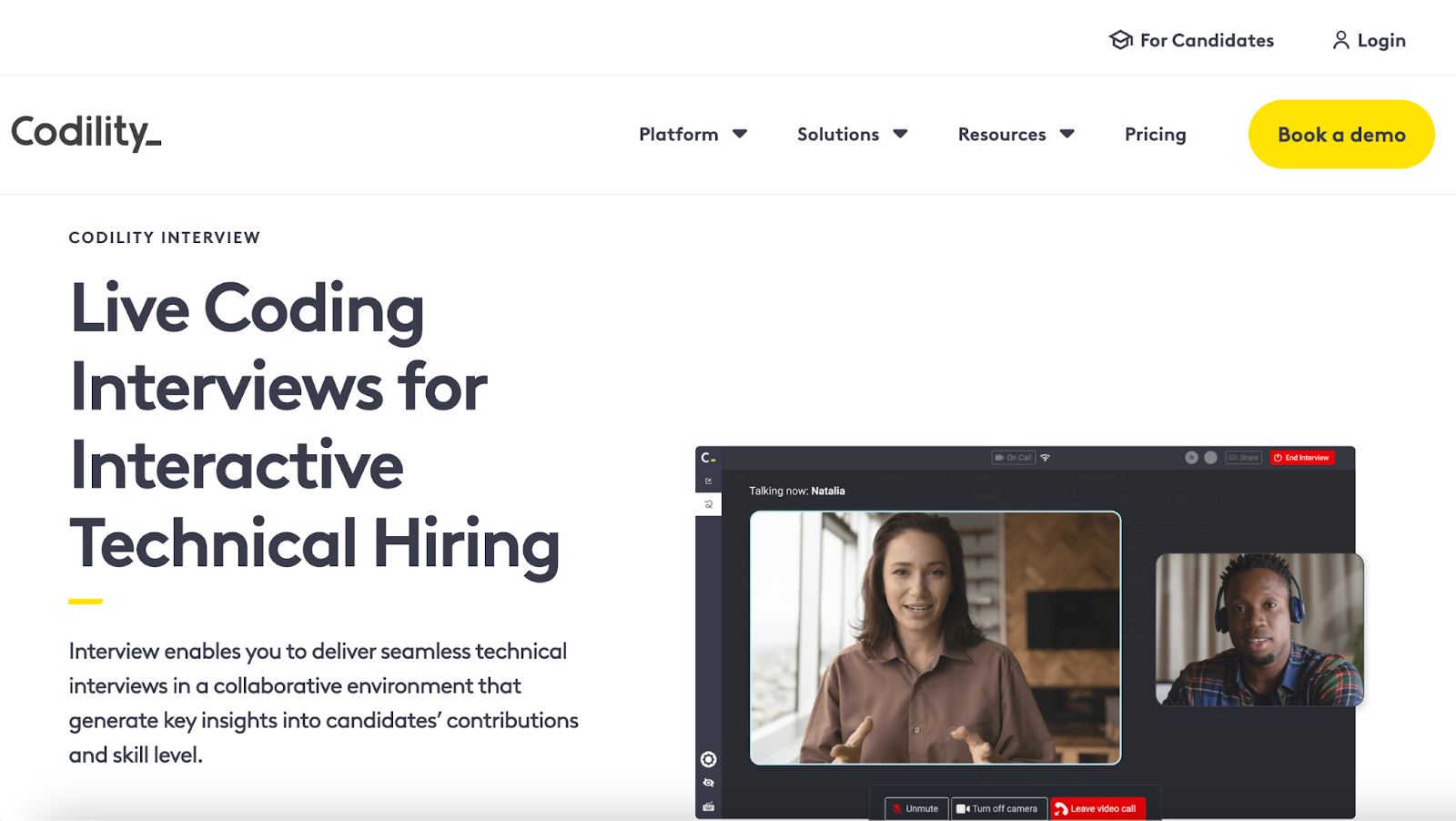This screenshot has height=821, width=1456.
Task: Open the code playback tool in the sidebar
Action: coord(708,504)
